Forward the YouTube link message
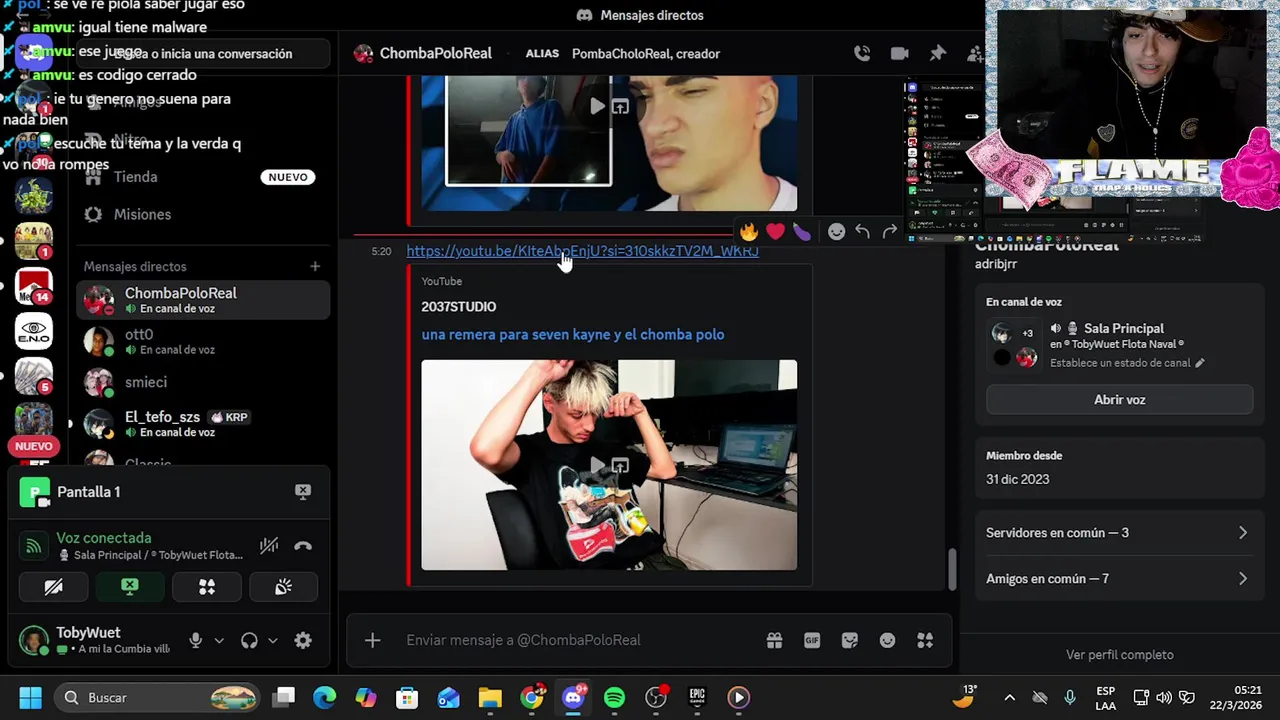1280x720 pixels. click(x=889, y=232)
